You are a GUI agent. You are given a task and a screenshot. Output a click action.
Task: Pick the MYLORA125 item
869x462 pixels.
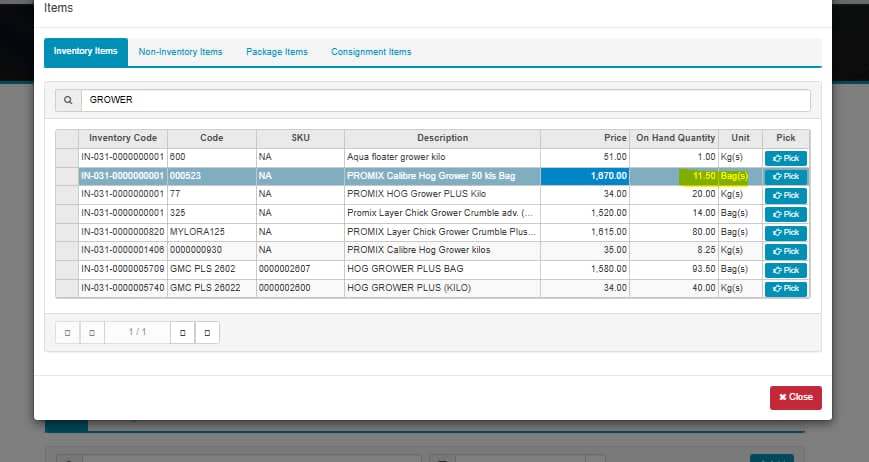point(785,232)
